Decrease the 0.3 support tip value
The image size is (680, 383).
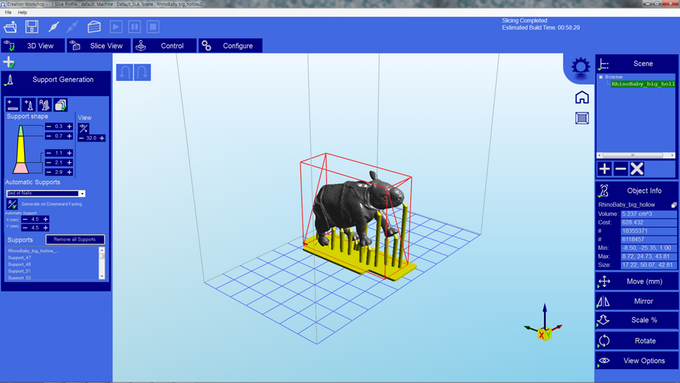(49, 127)
